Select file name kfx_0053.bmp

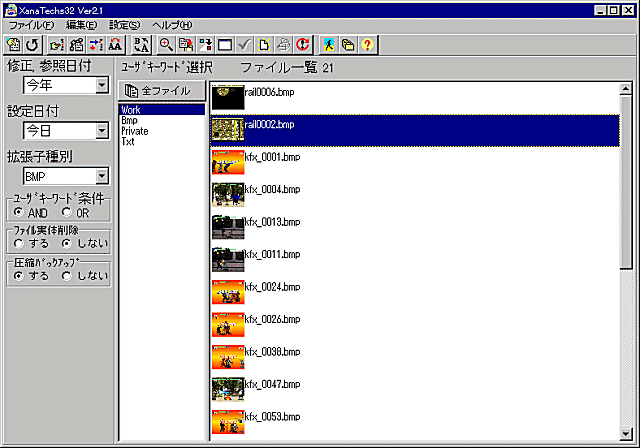272,417
